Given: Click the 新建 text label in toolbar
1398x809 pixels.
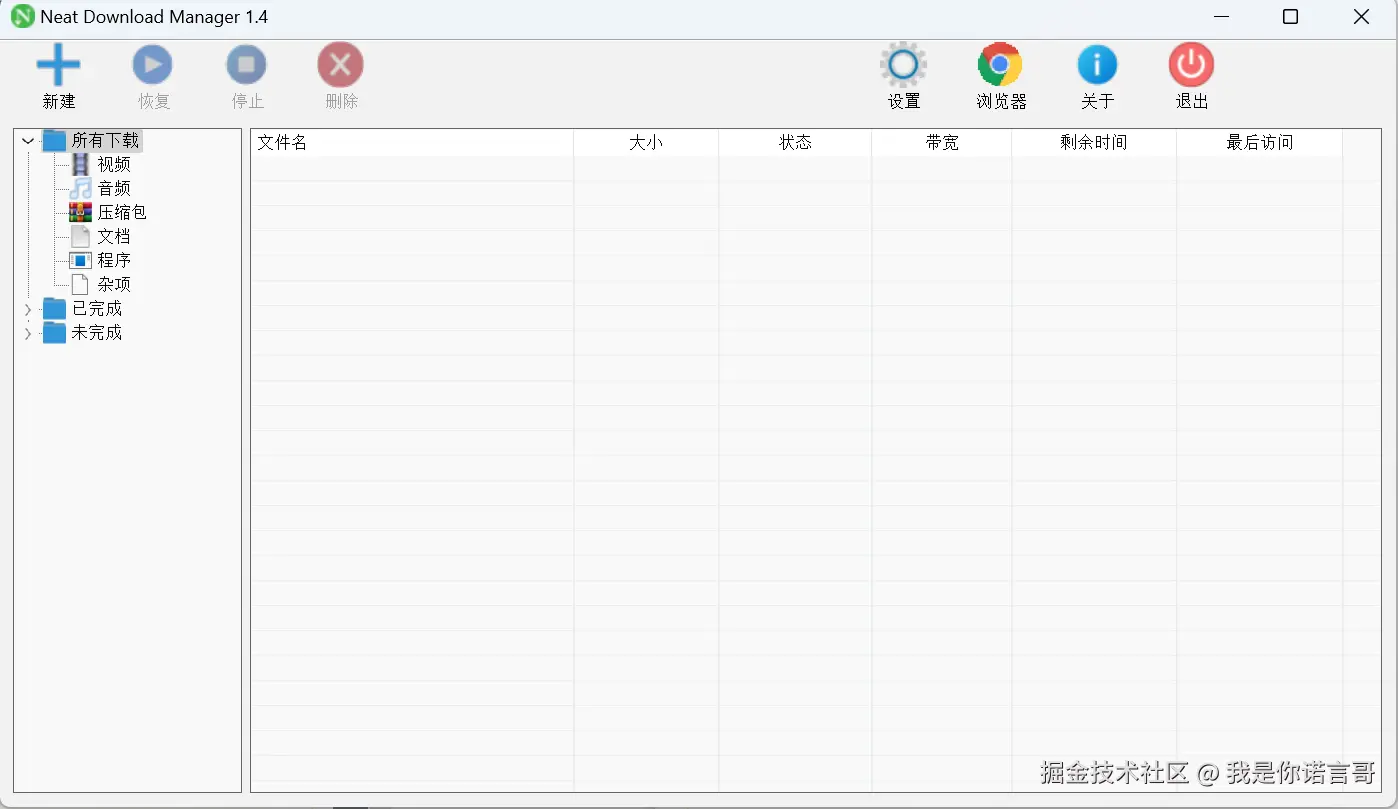Looking at the screenshot, I should tap(59, 101).
